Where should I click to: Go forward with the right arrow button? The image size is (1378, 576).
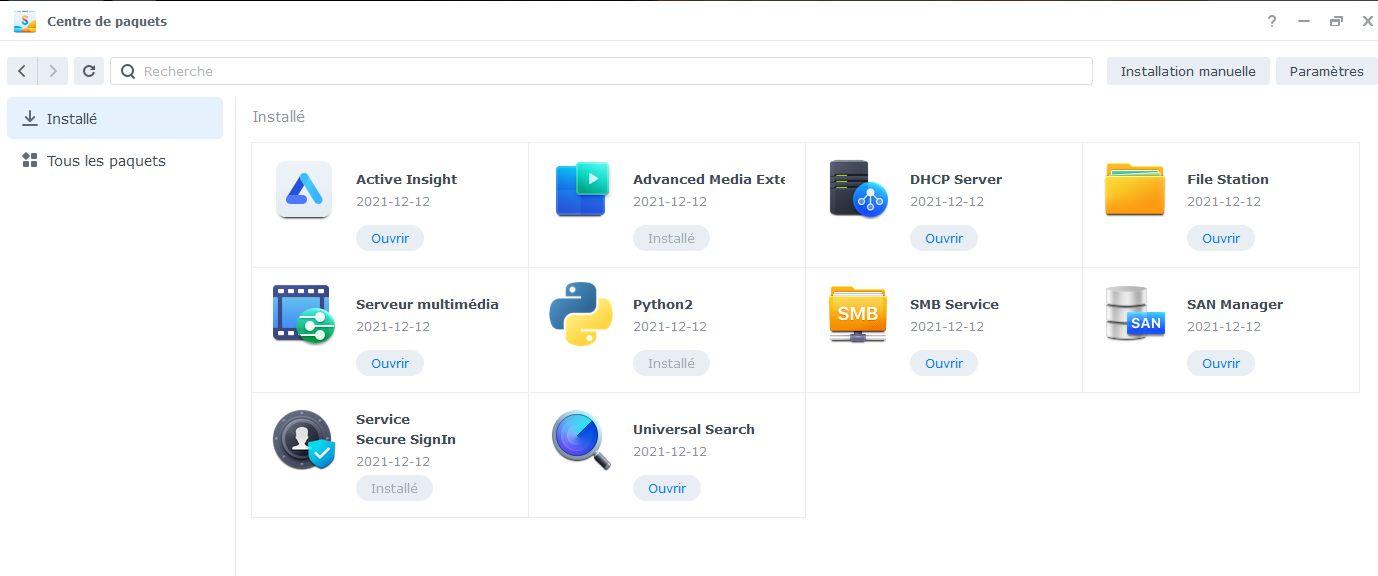[53, 71]
